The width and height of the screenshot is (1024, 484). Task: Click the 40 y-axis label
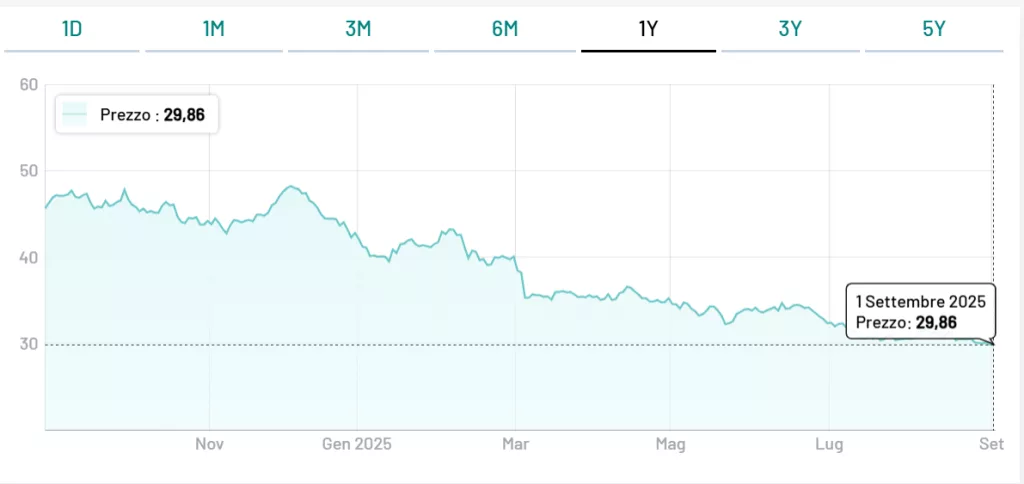click(x=29, y=257)
